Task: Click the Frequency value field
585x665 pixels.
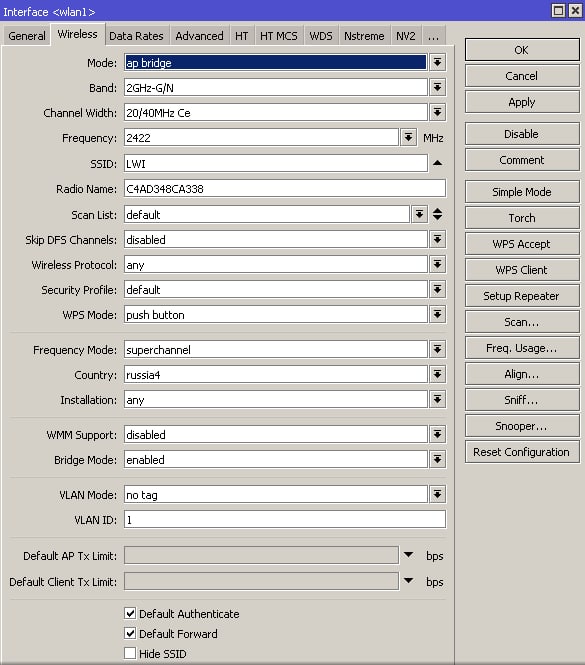Action: (261, 137)
